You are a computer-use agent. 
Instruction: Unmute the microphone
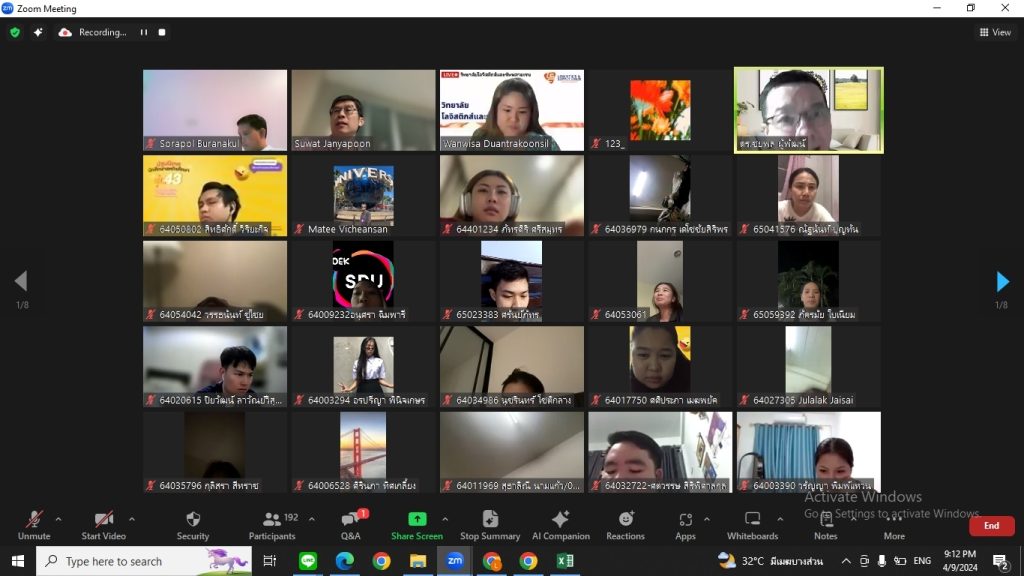[34, 526]
